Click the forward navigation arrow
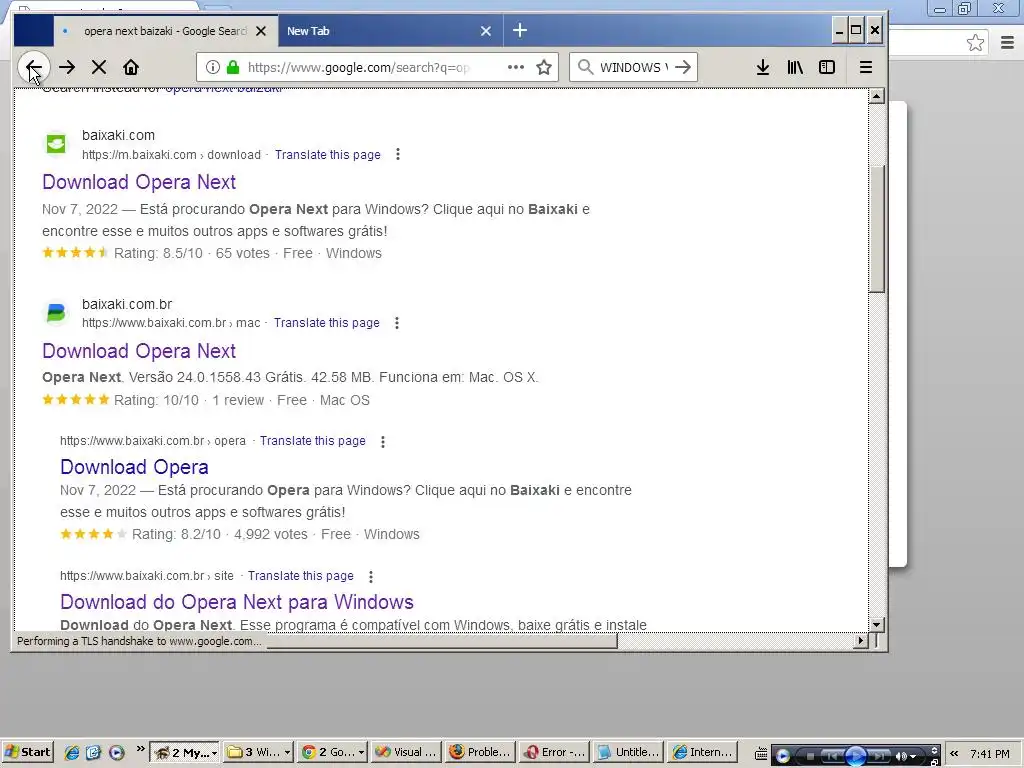This screenshot has width=1024, height=768. 67,67
